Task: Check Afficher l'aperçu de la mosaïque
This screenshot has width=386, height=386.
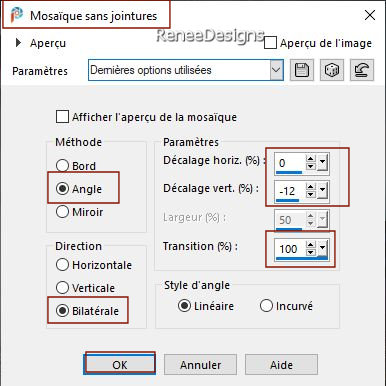Action: (x=62, y=117)
